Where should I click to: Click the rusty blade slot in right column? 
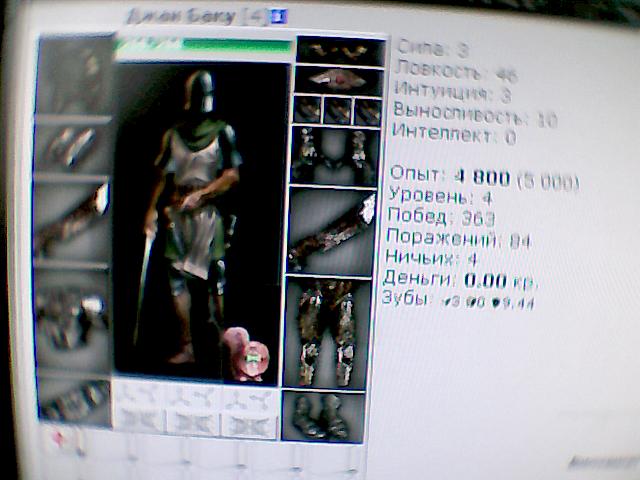pos(331,231)
